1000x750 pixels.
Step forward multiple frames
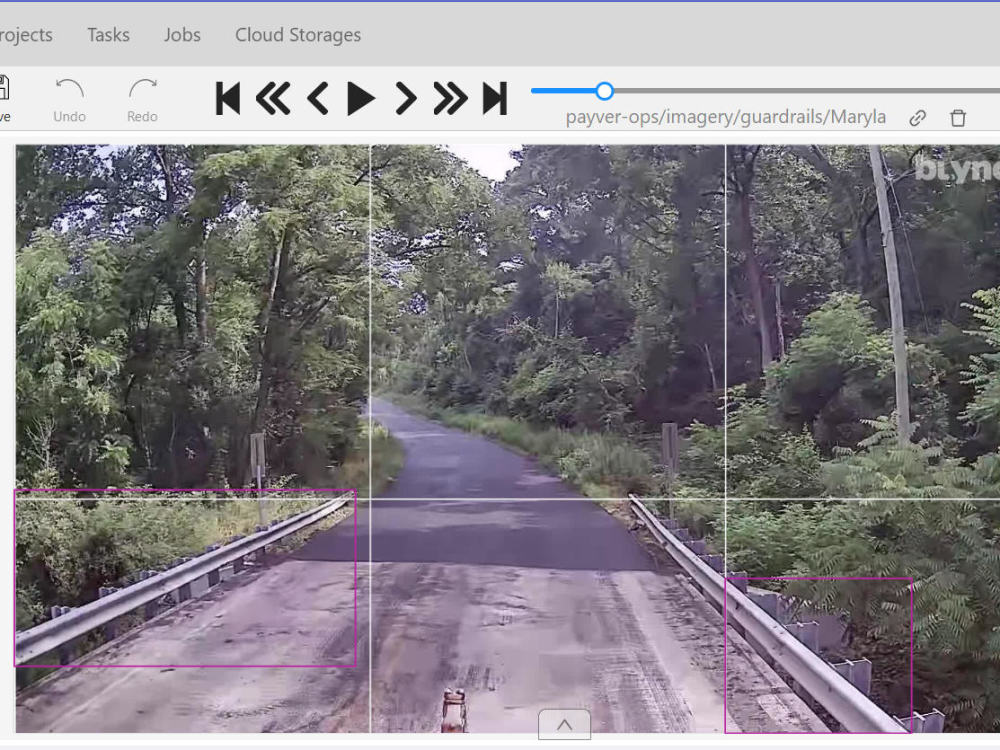[450, 98]
